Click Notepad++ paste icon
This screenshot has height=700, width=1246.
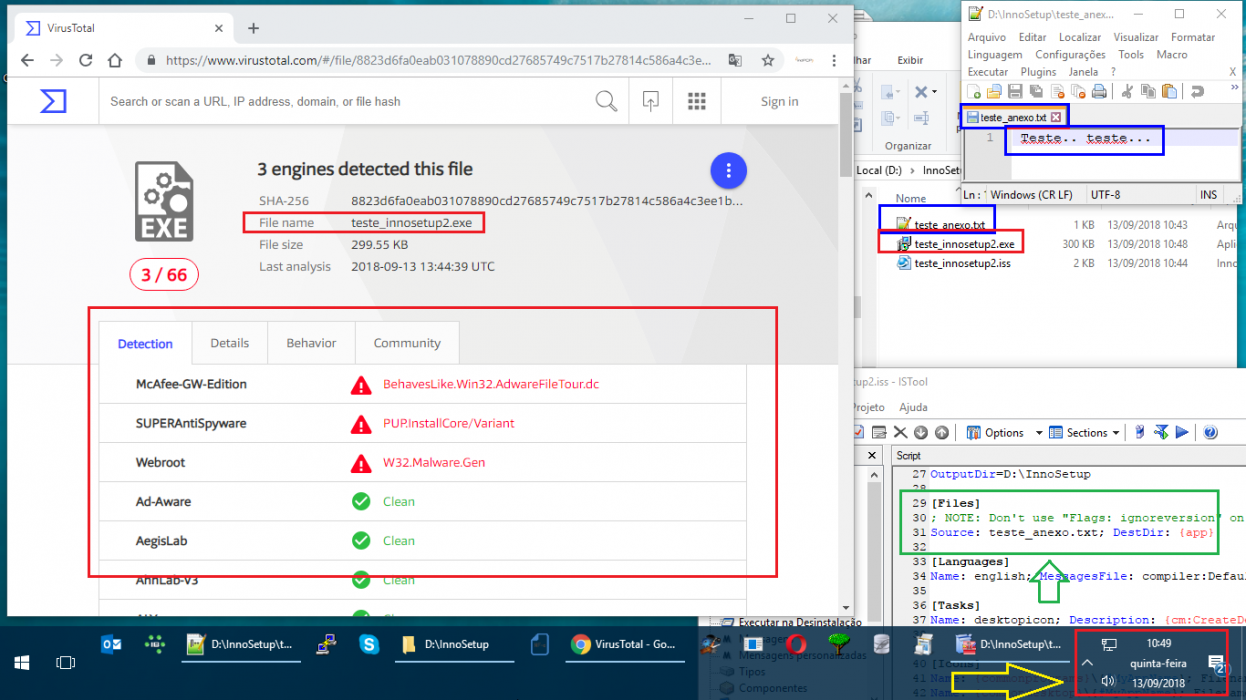click(x=1169, y=92)
